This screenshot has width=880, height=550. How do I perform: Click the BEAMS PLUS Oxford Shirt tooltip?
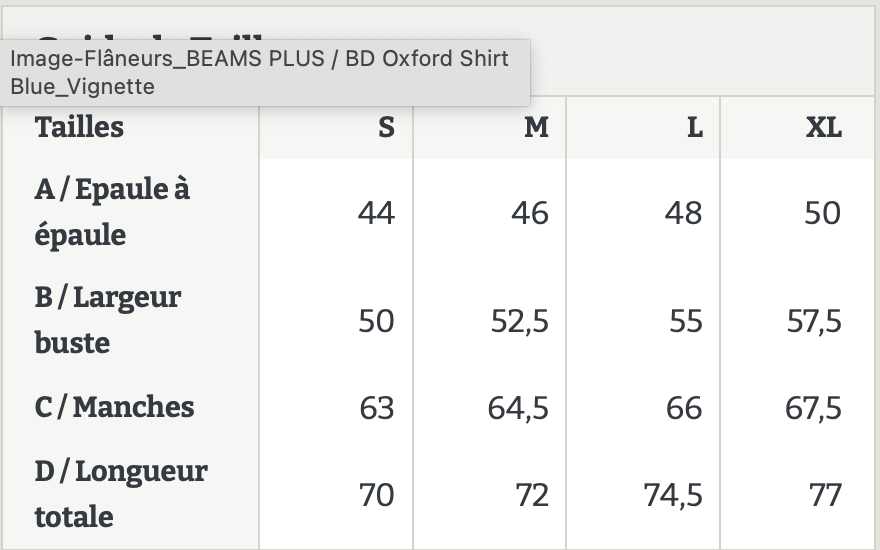click(264, 72)
